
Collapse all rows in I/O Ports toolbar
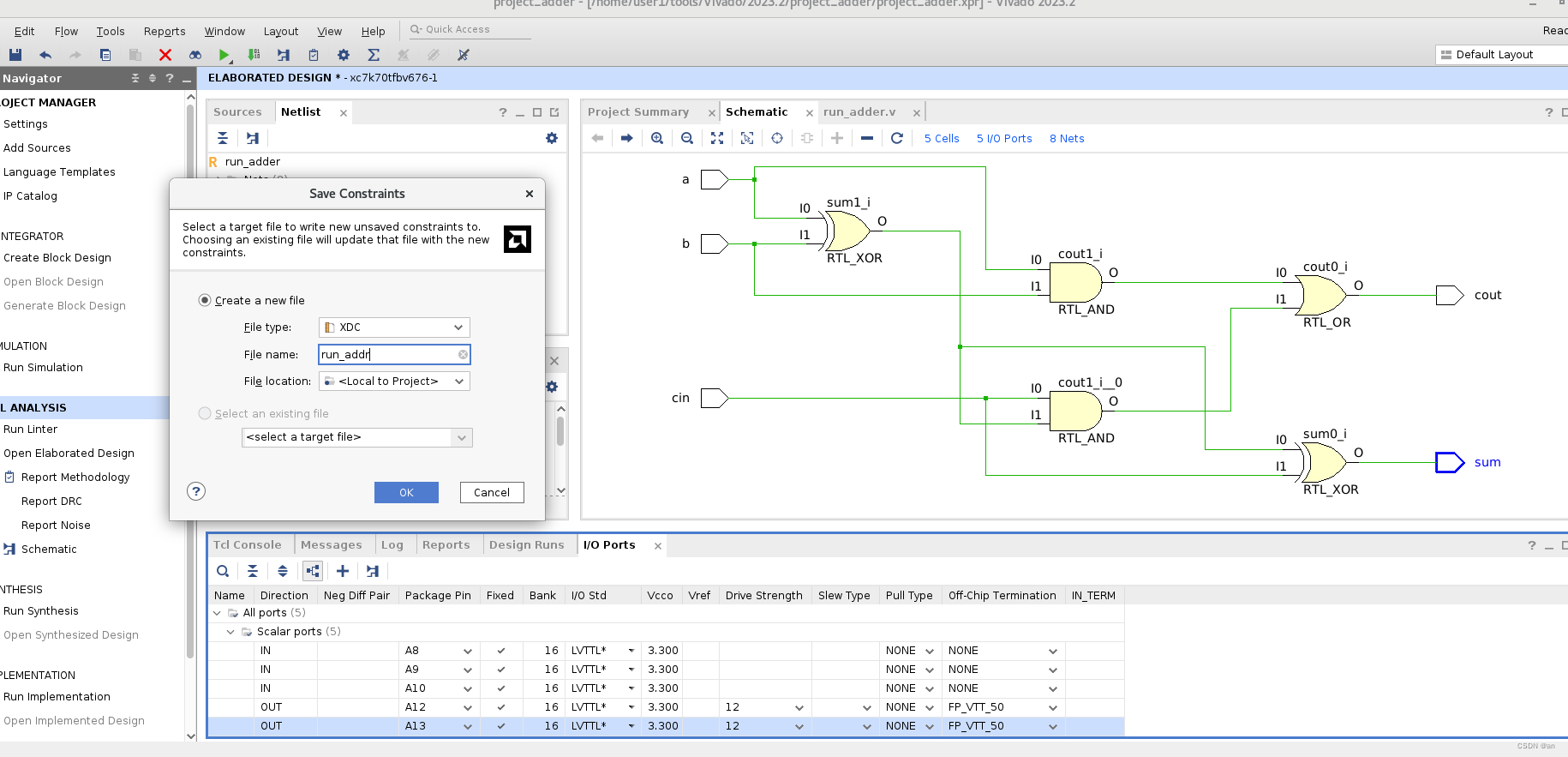coord(253,571)
